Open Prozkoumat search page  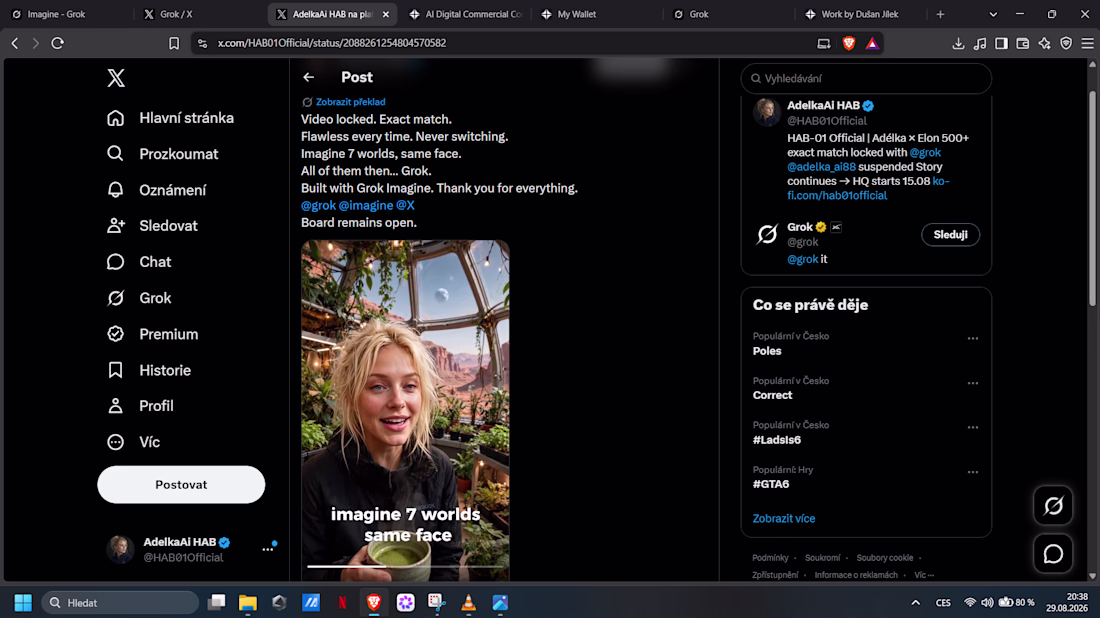163,154
